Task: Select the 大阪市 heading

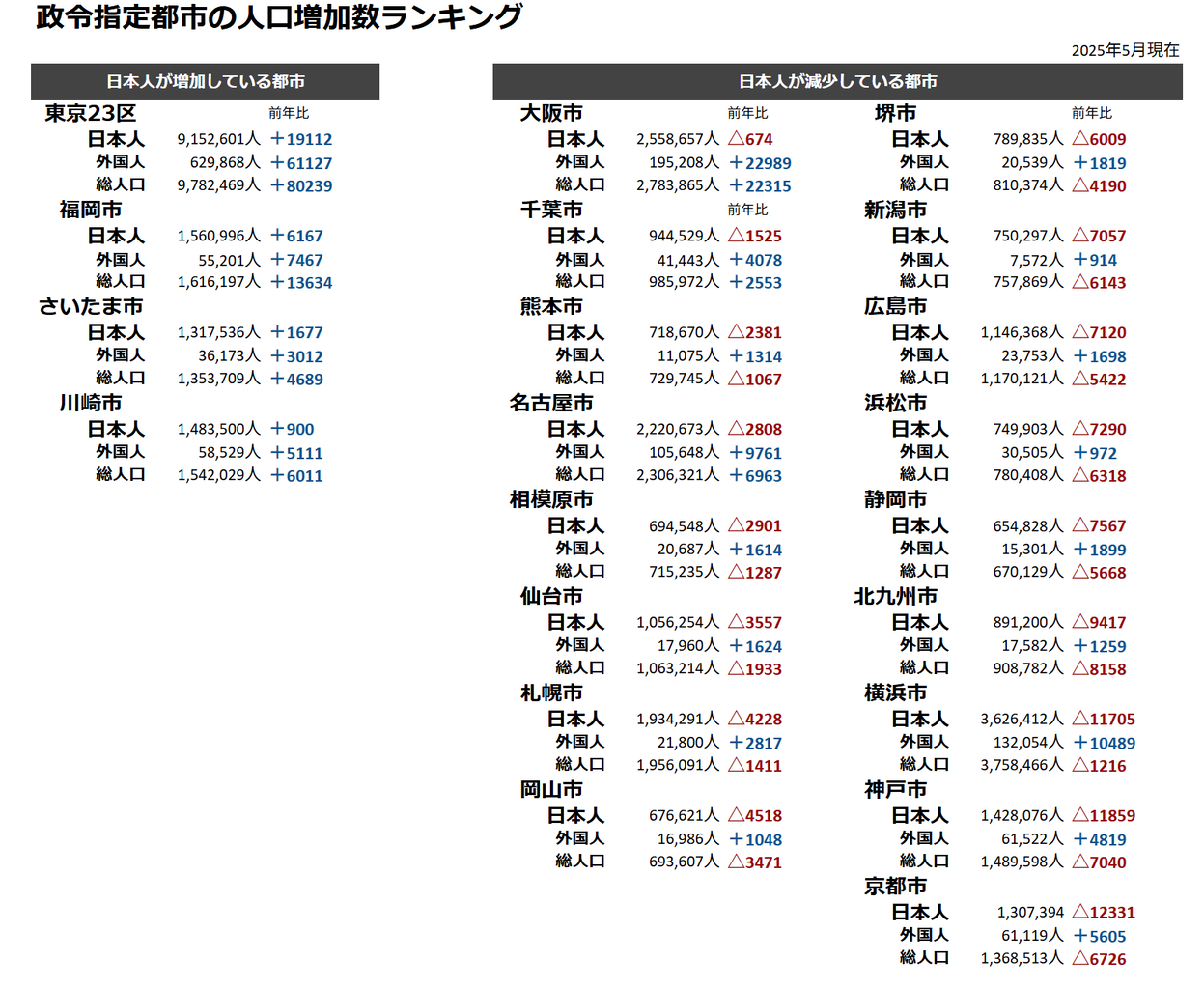Action: click(551, 113)
